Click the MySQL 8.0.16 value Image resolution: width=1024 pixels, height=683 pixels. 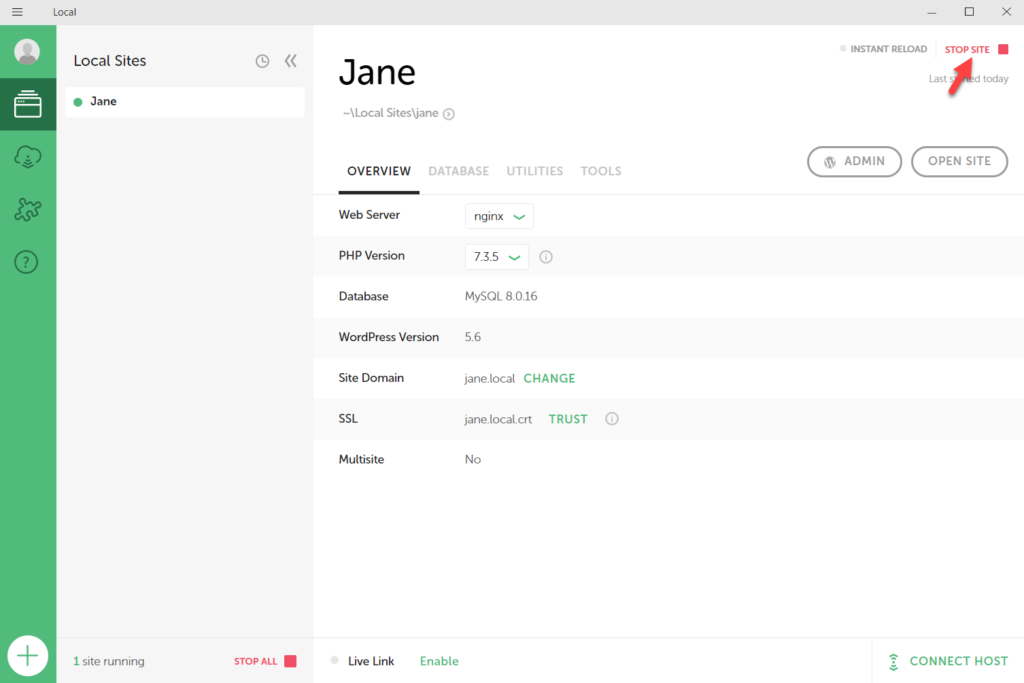click(501, 296)
